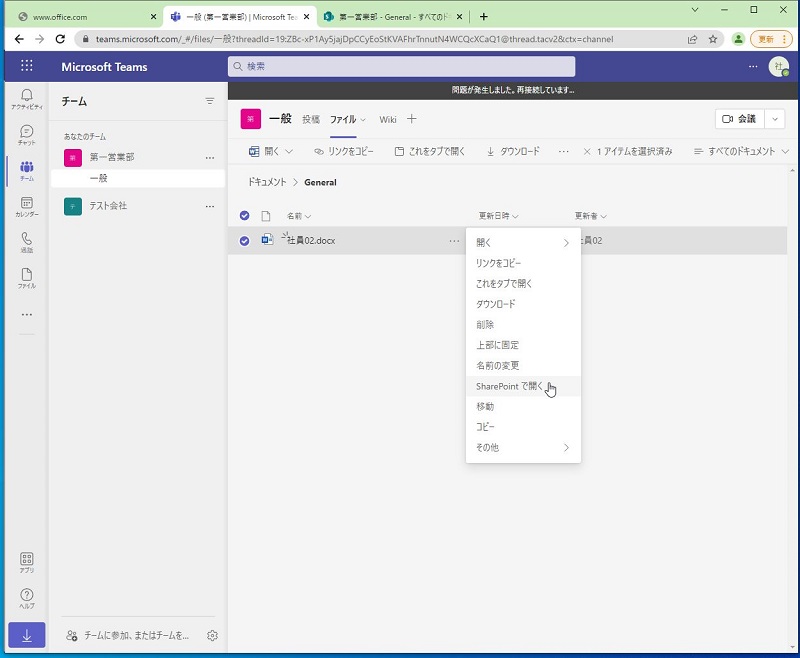
Task: Show more apps ellipsis in left rail
Action: tap(27, 315)
